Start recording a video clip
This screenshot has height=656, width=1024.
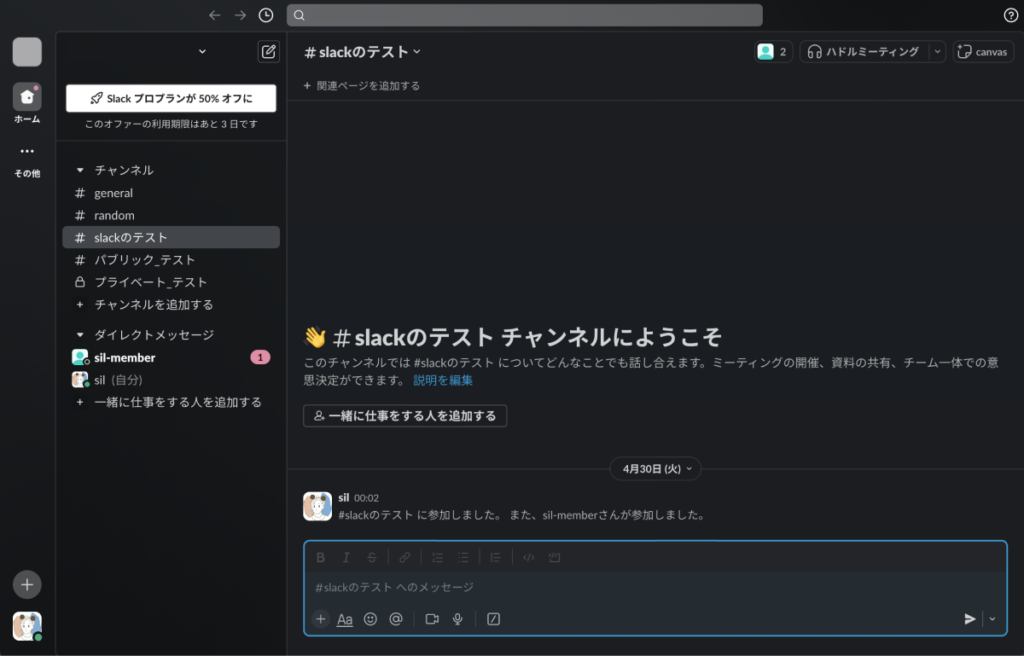[432, 619]
